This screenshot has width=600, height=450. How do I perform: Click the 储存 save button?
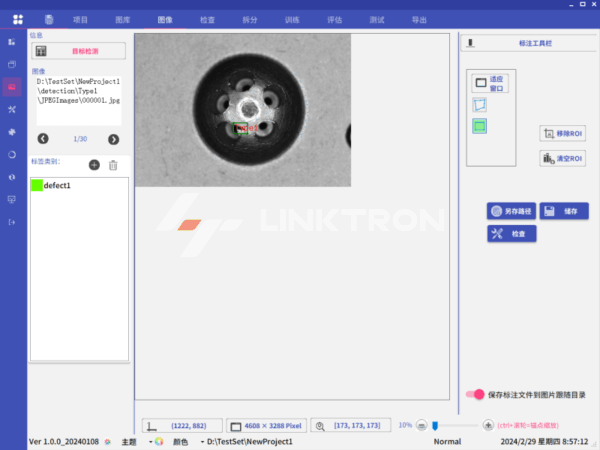point(564,211)
